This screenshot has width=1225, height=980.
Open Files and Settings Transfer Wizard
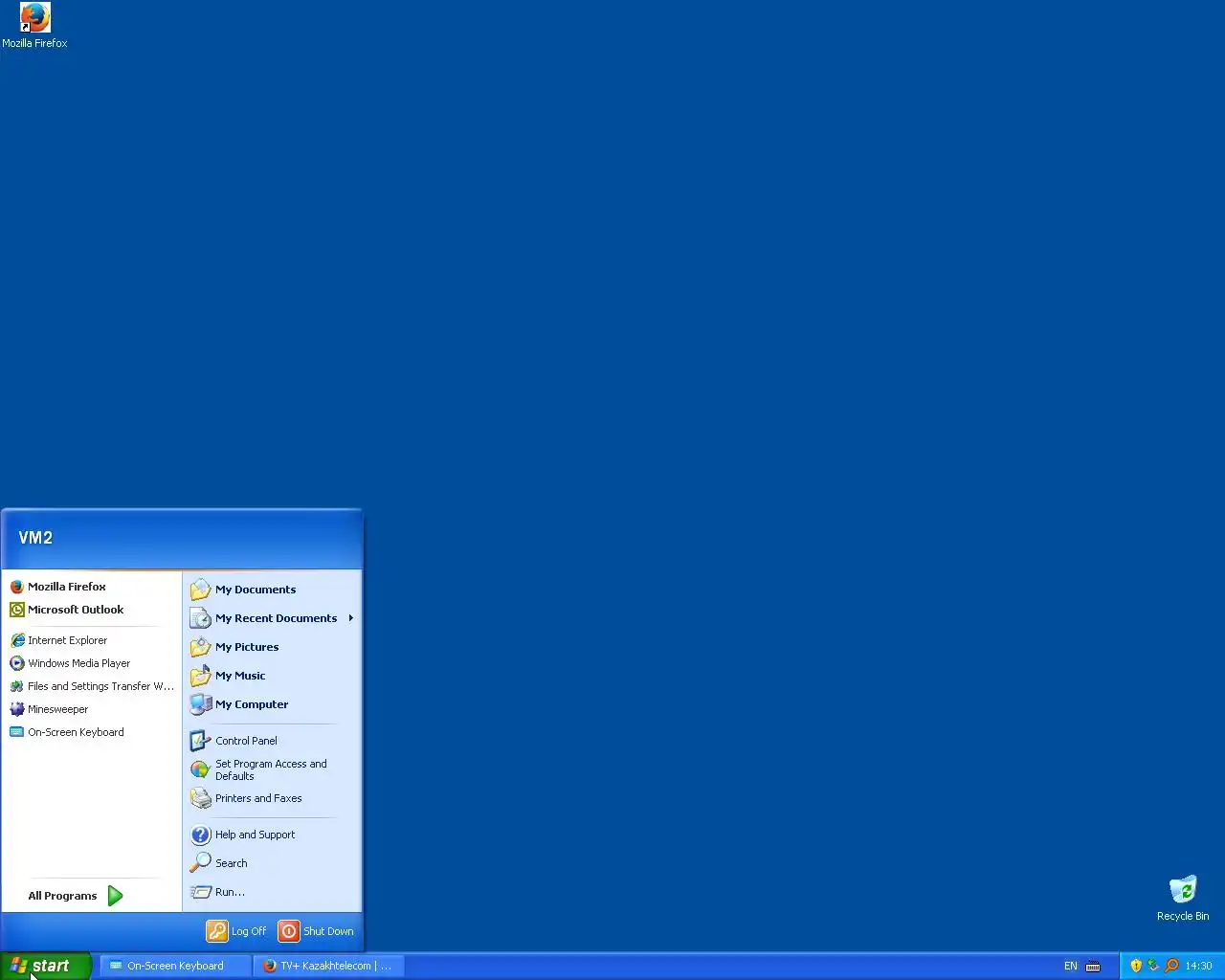pos(92,686)
